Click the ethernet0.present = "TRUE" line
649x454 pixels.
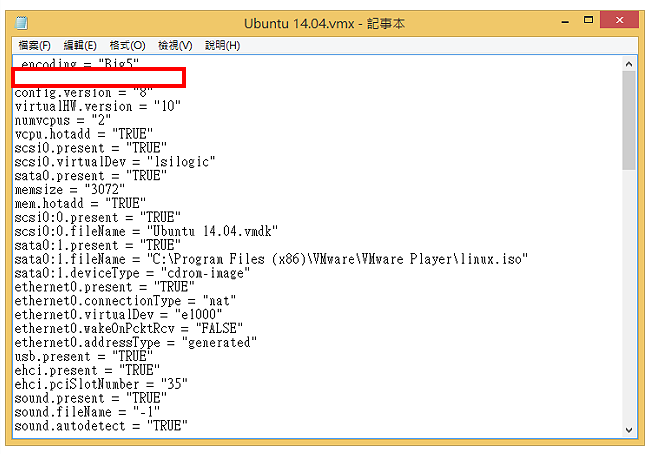click(105, 287)
